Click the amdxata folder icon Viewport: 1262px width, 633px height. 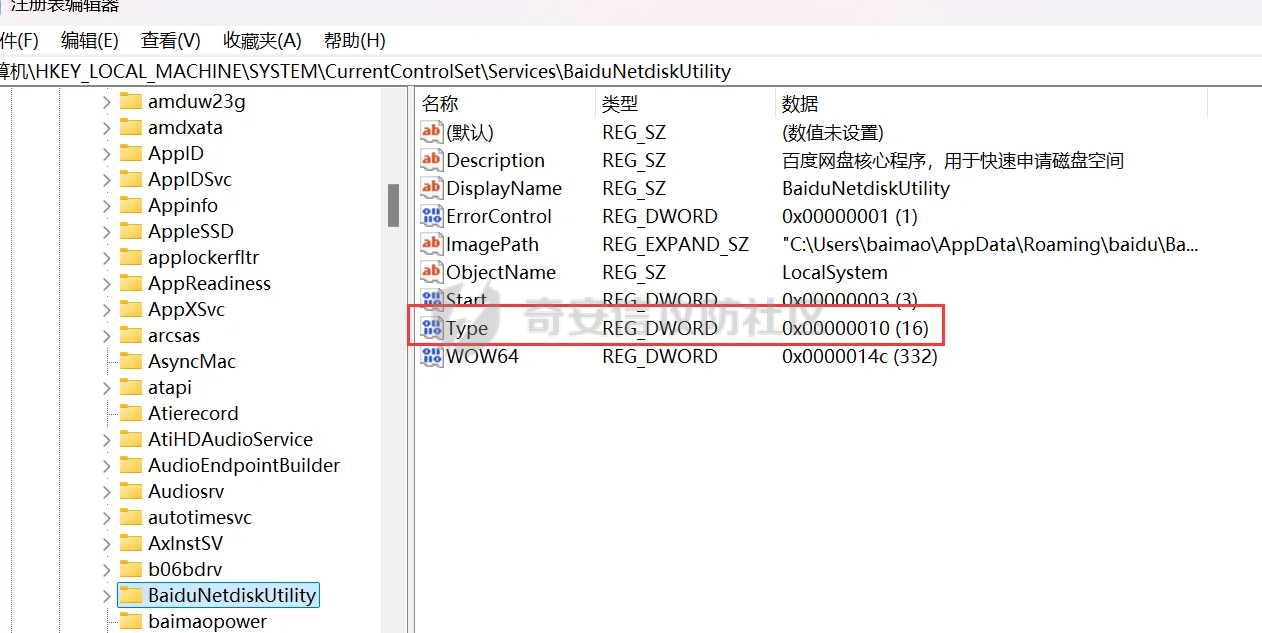[131, 127]
